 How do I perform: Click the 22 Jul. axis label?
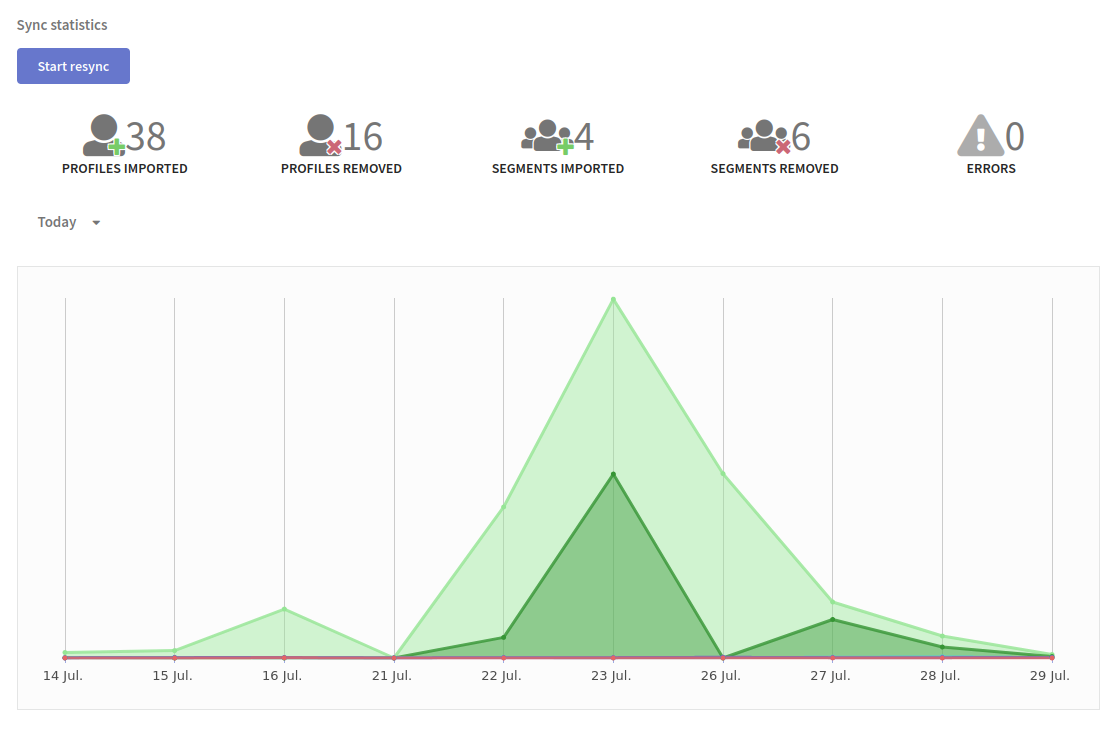point(502,675)
